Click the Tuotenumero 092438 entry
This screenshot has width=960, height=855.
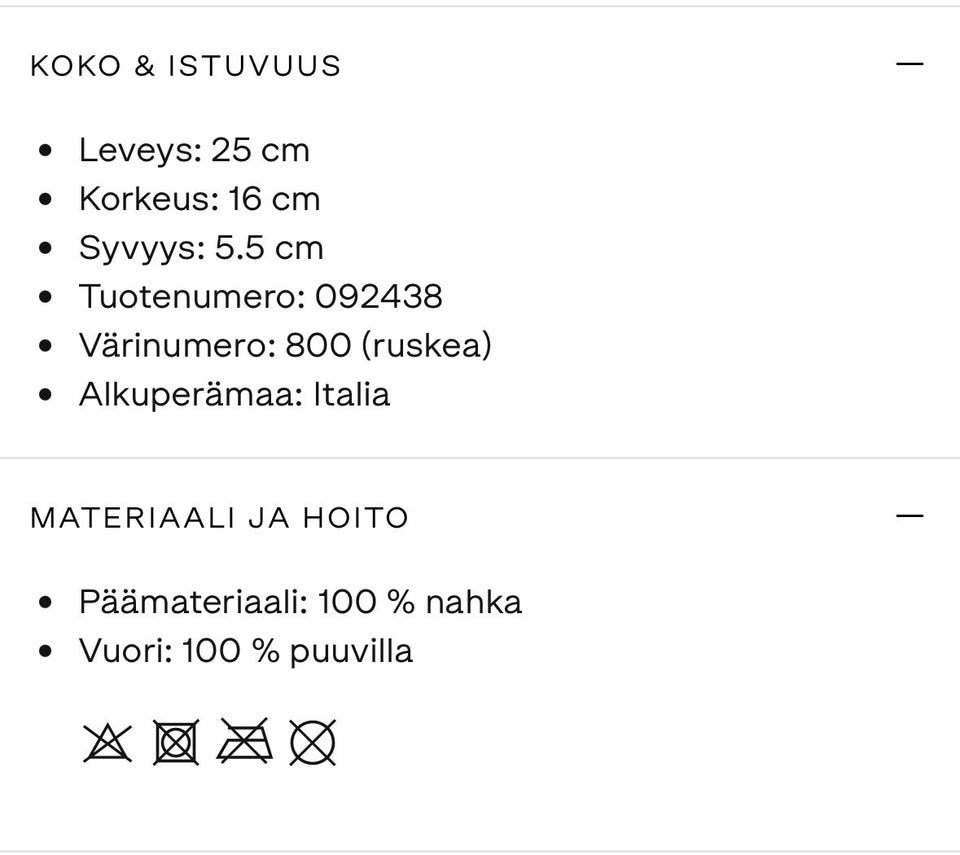click(262, 297)
